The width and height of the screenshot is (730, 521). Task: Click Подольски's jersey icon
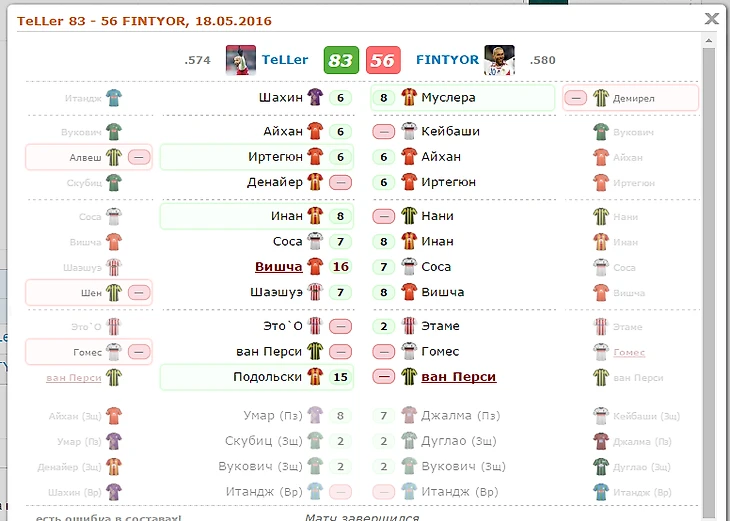[x=316, y=377]
